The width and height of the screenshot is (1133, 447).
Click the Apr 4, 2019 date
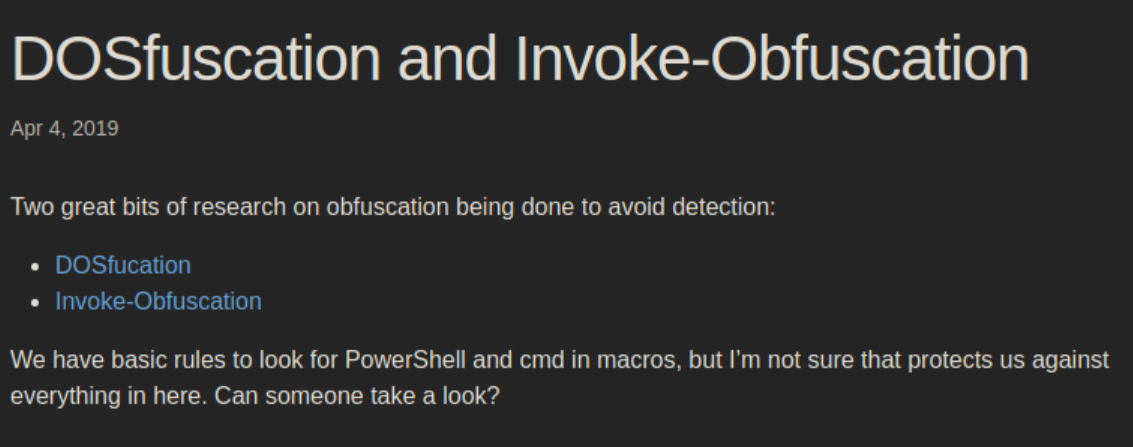pyautogui.click(x=64, y=128)
